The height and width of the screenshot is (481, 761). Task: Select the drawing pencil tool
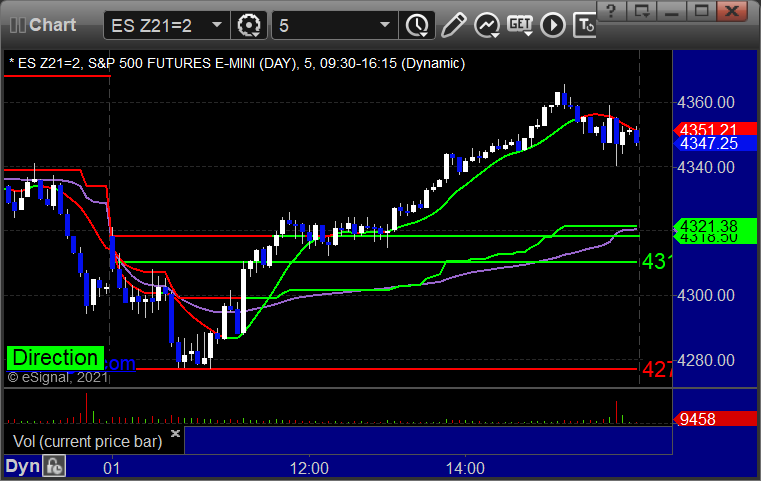coord(453,25)
